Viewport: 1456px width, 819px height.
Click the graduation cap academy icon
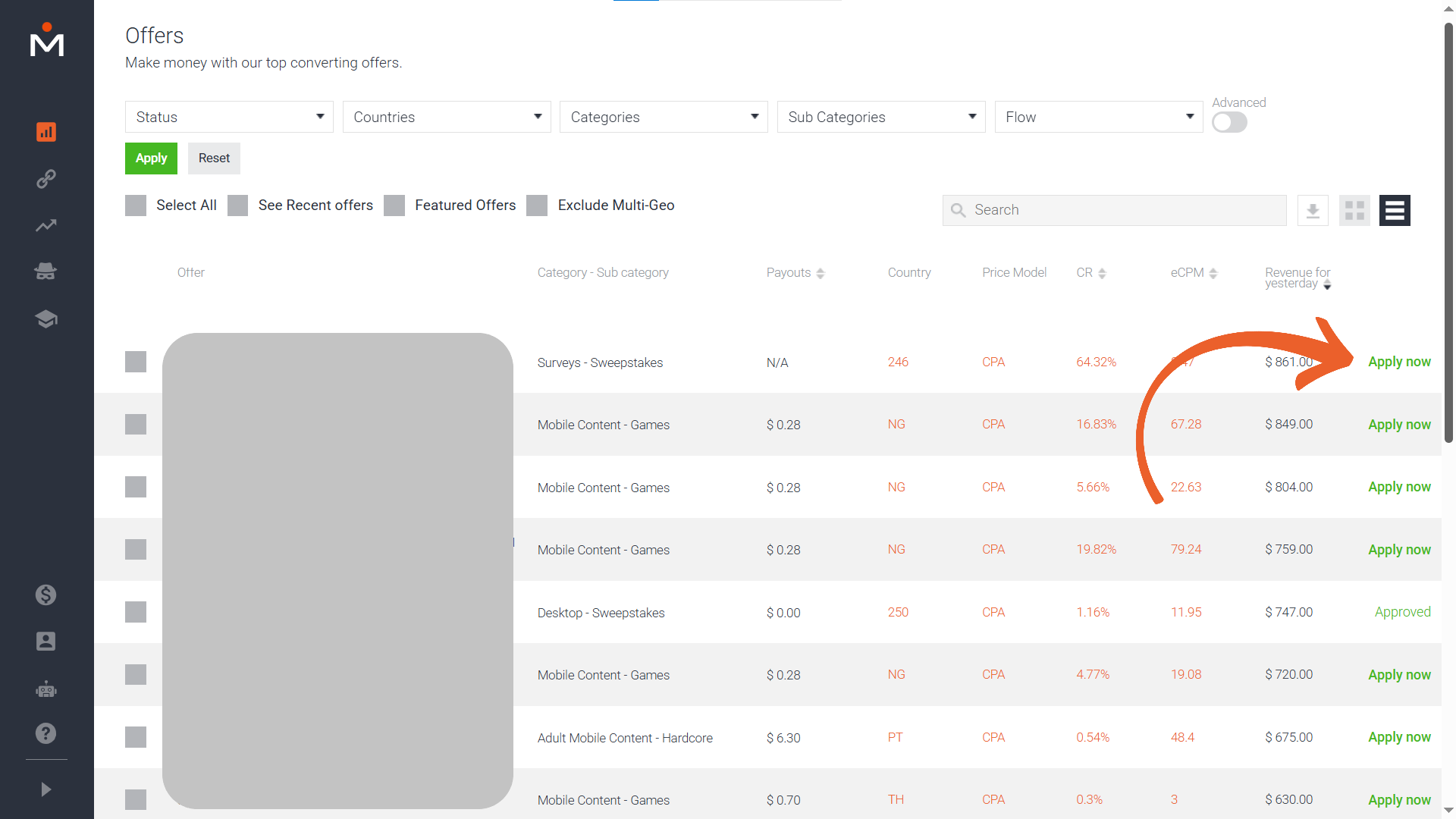[x=46, y=319]
